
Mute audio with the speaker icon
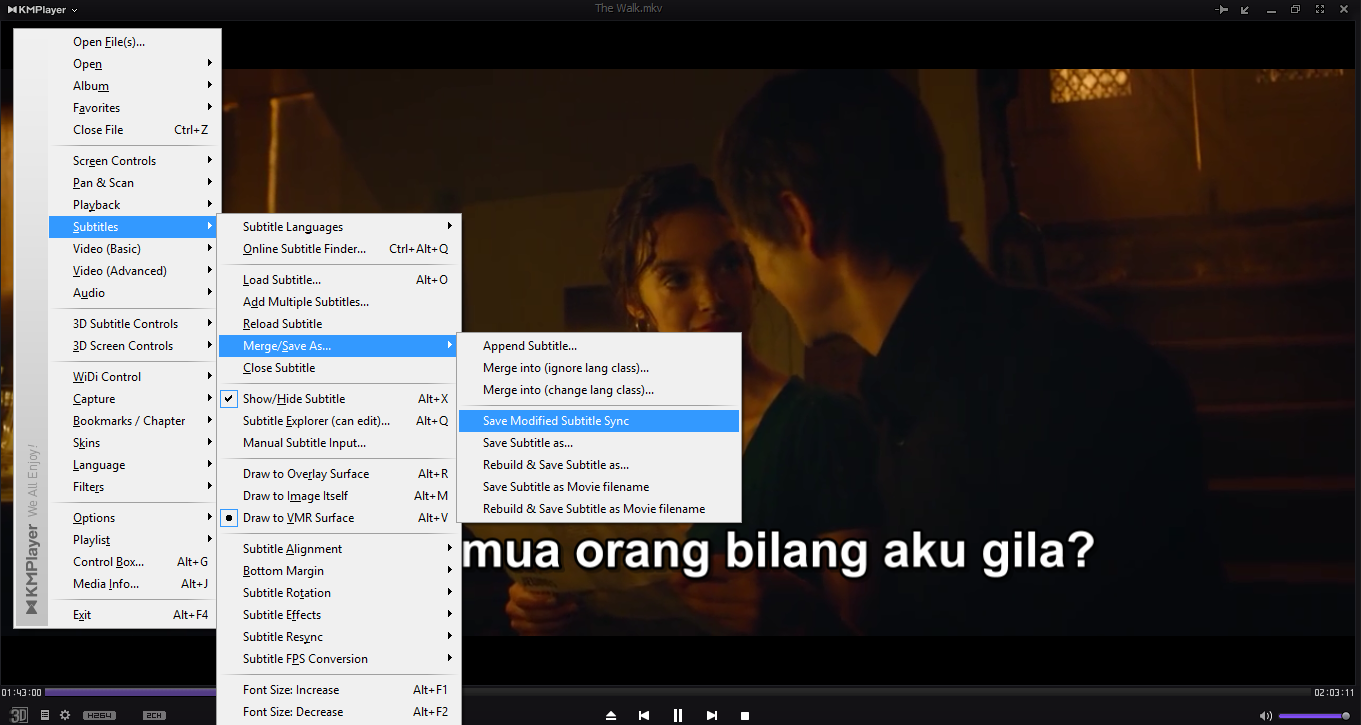click(1266, 715)
